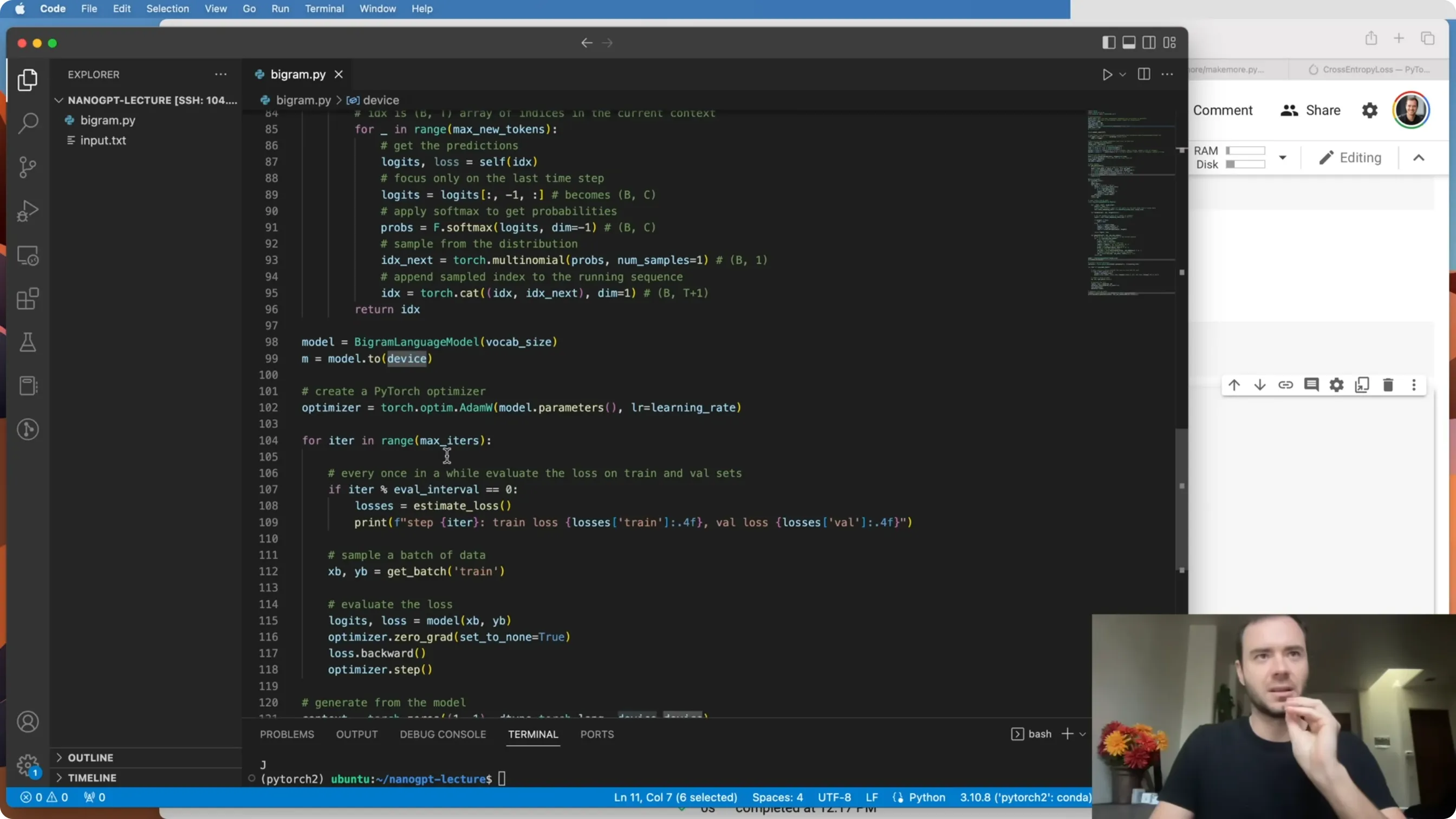Image resolution: width=1456 pixels, height=819 pixels.
Task: Go back using the navigation arrow
Action: 587,43
